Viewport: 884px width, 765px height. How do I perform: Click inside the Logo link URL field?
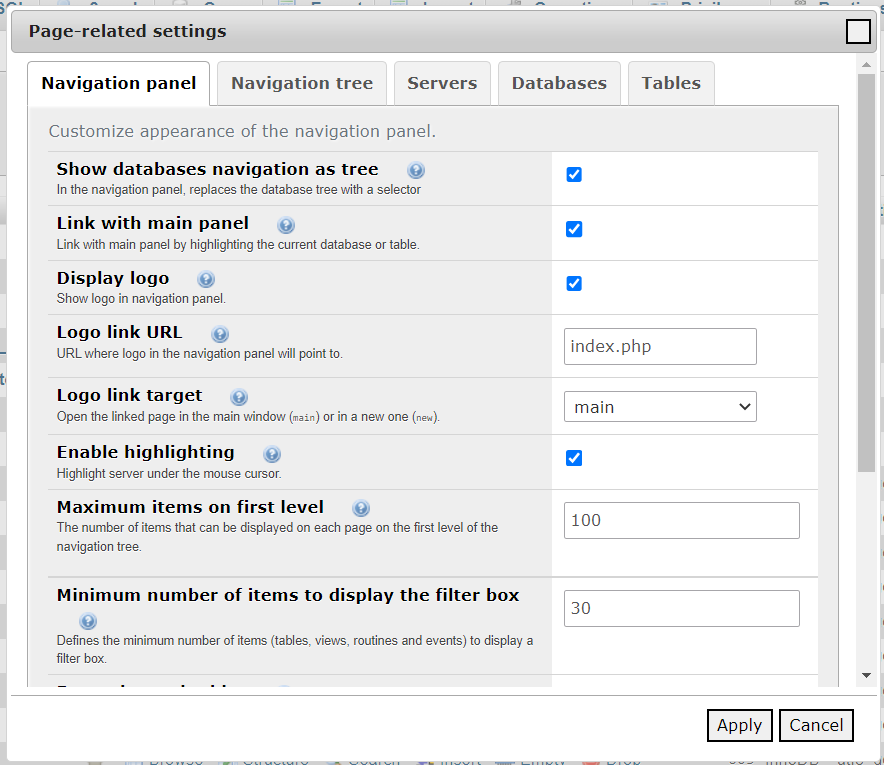(660, 346)
